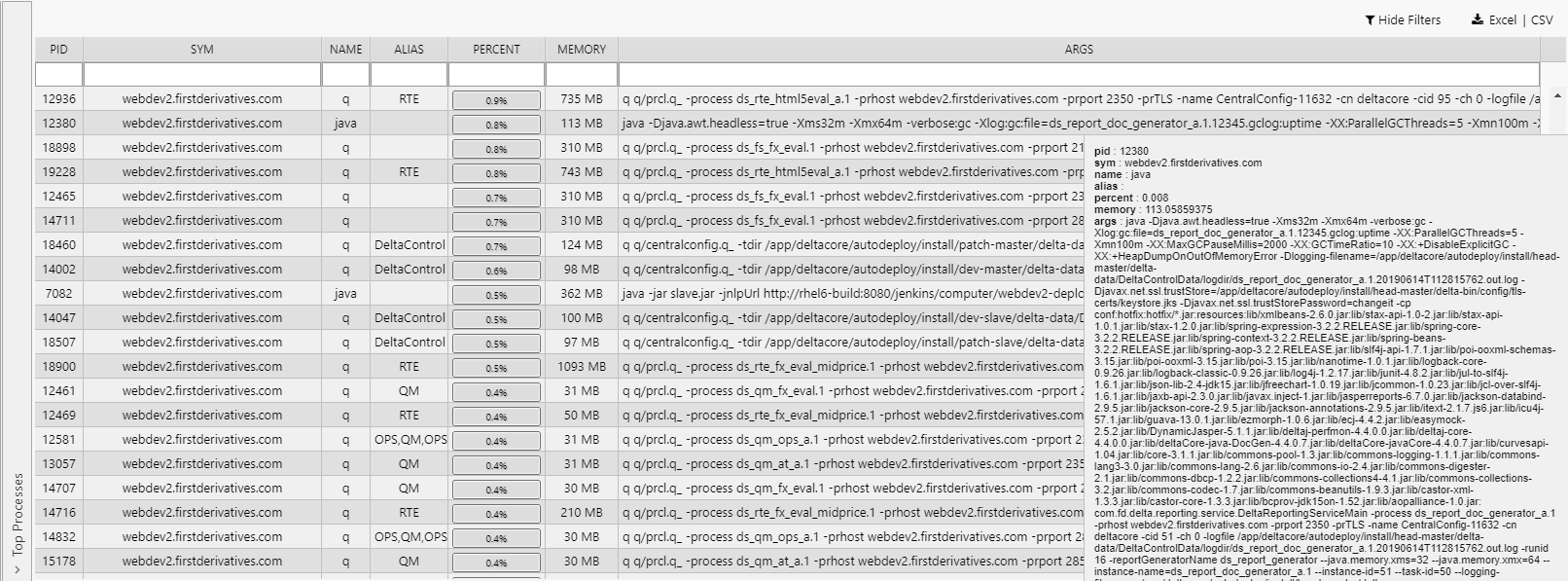
Task: Click the Excel download icon
Action: tap(1477, 19)
